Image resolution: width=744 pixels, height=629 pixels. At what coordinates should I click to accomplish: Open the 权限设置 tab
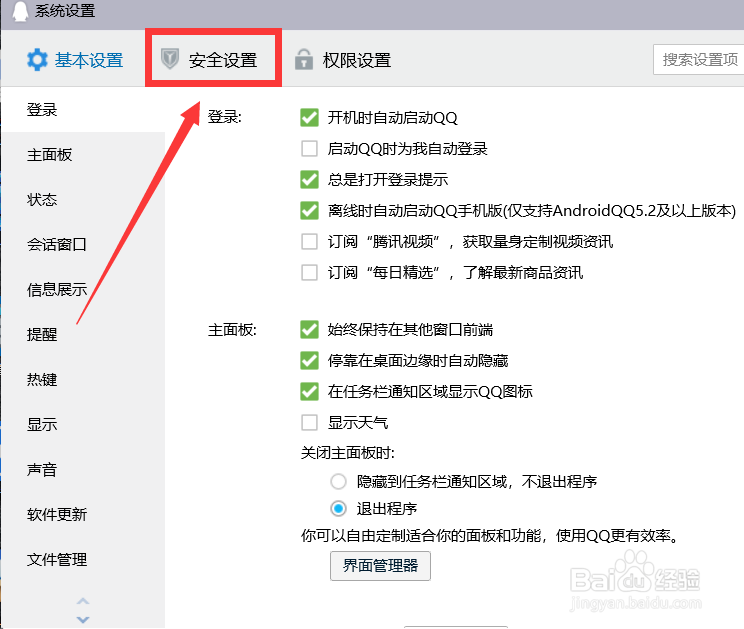343,60
